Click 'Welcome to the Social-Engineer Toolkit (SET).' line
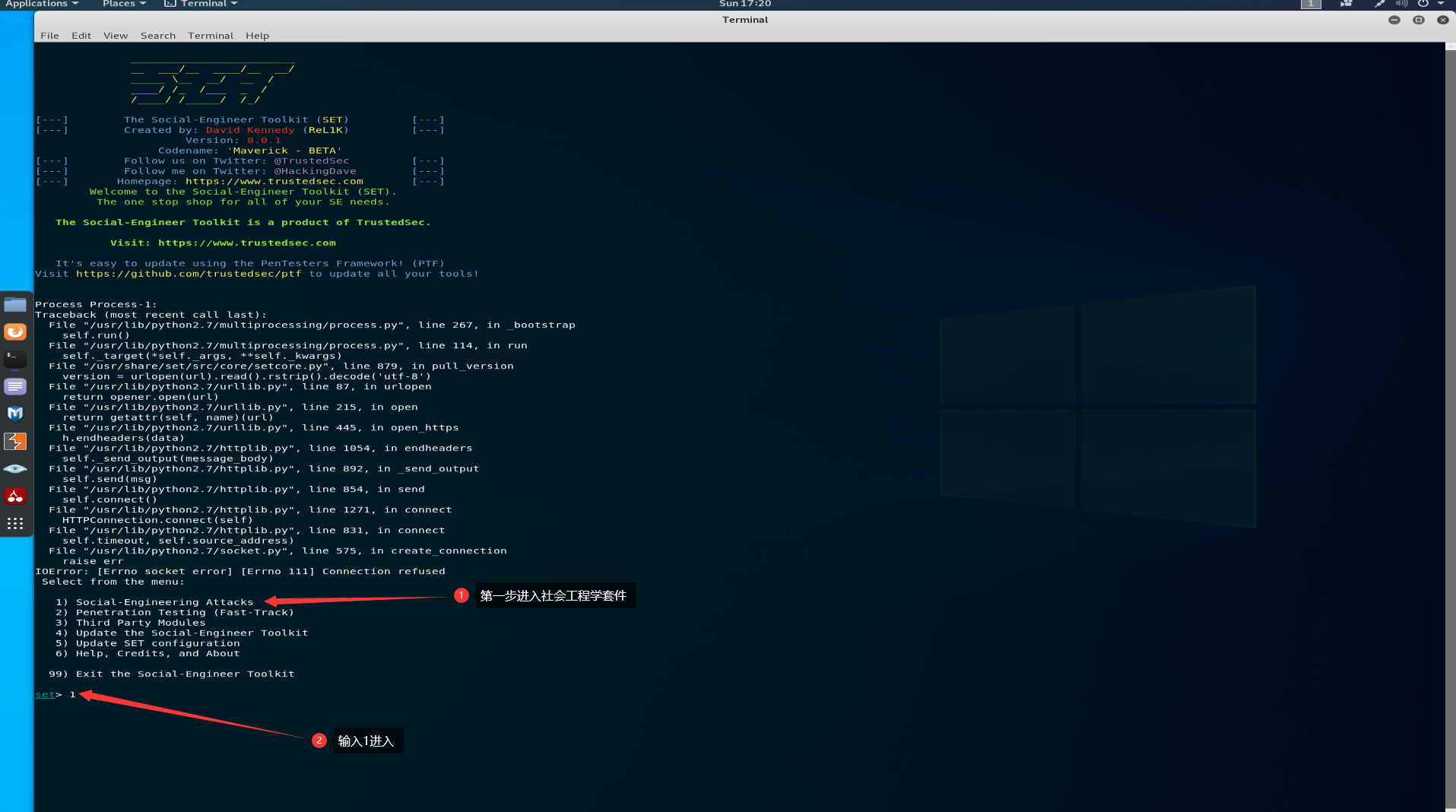 tap(243, 192)
